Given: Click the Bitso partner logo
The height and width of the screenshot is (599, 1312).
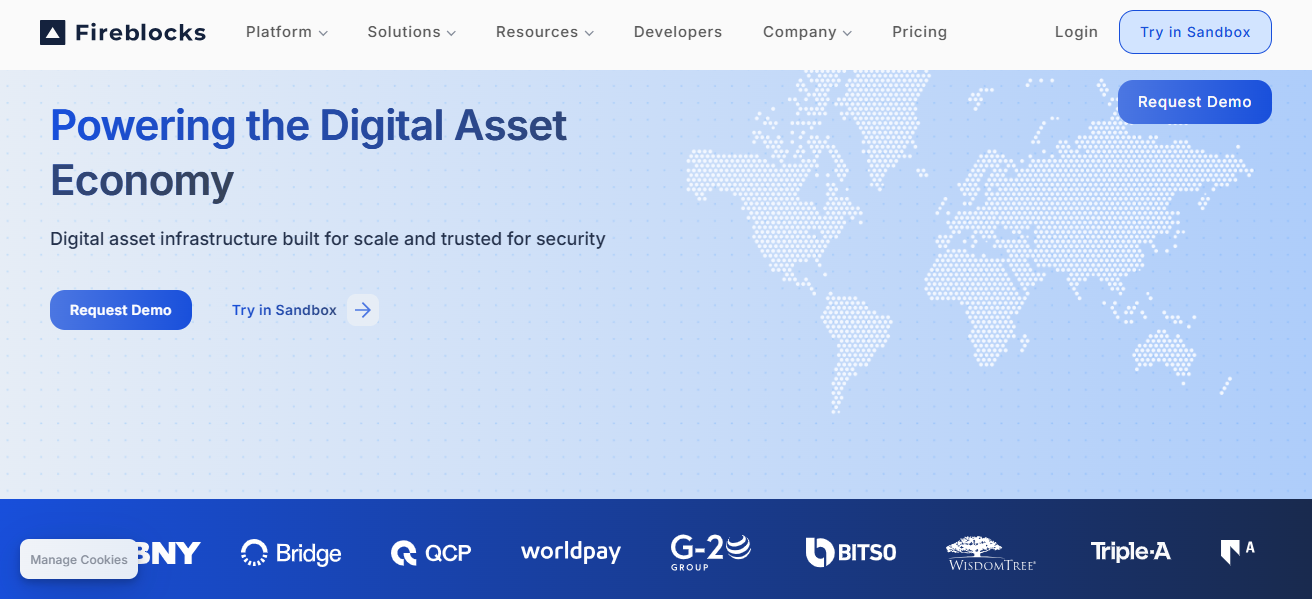Looking at the screenshot, I should click(851, 552).
